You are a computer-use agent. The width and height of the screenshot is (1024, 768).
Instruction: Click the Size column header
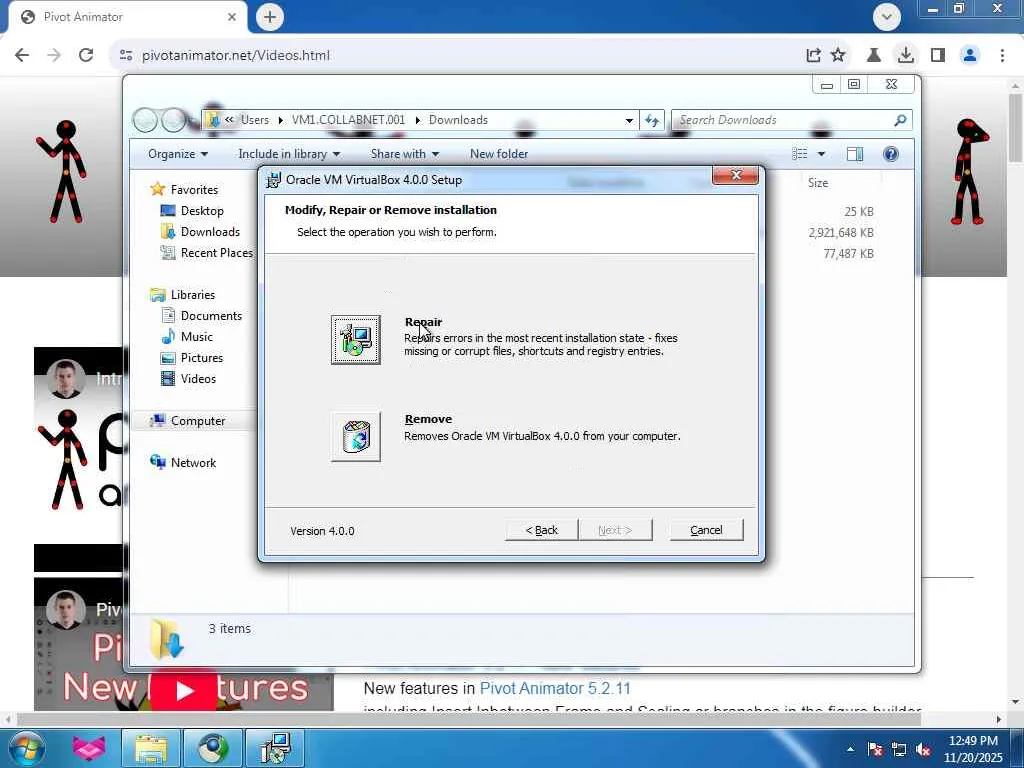pos(818,183)
